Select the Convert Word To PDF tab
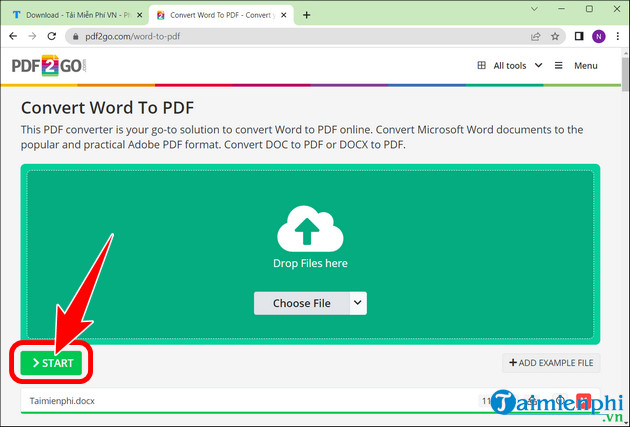 pyautogui.click(x=221, y=15)
